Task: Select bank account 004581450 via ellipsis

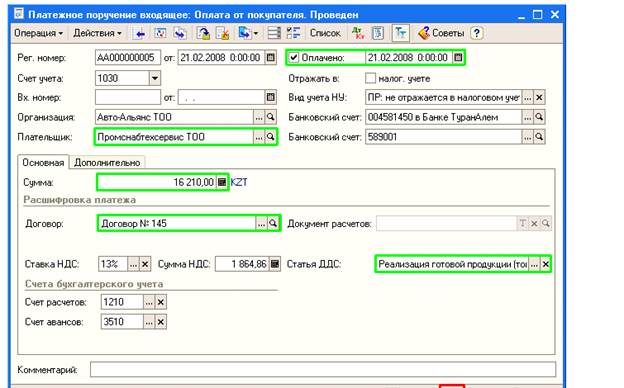Action: tap(528, 117)
